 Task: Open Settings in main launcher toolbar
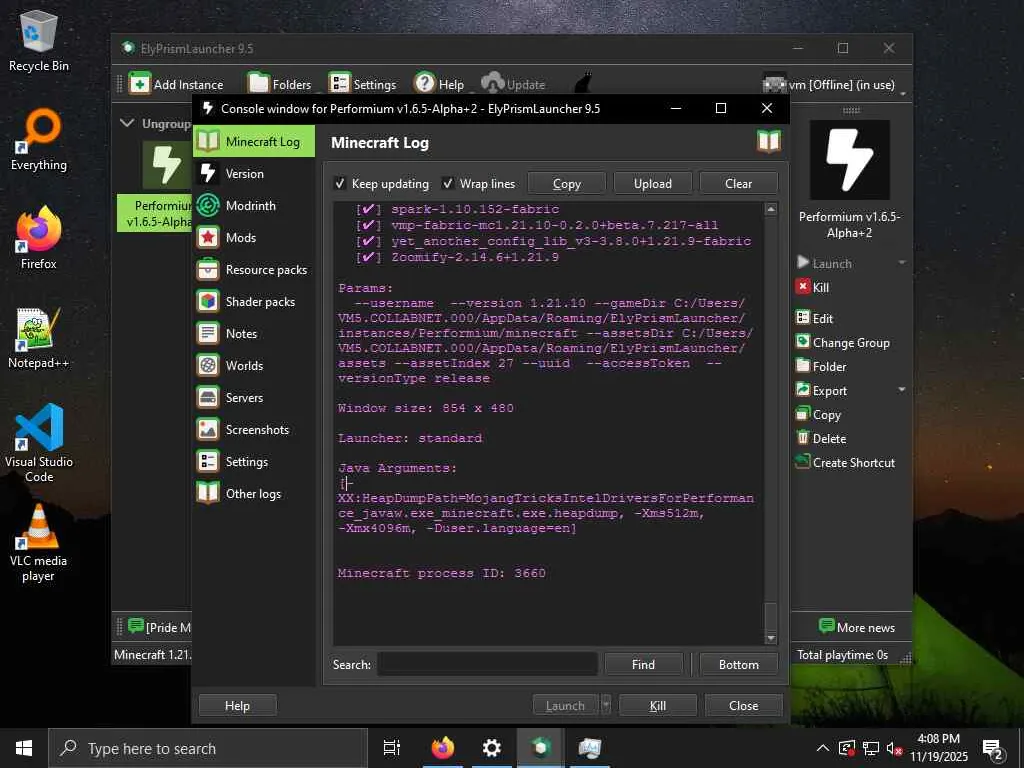(362, 84)
